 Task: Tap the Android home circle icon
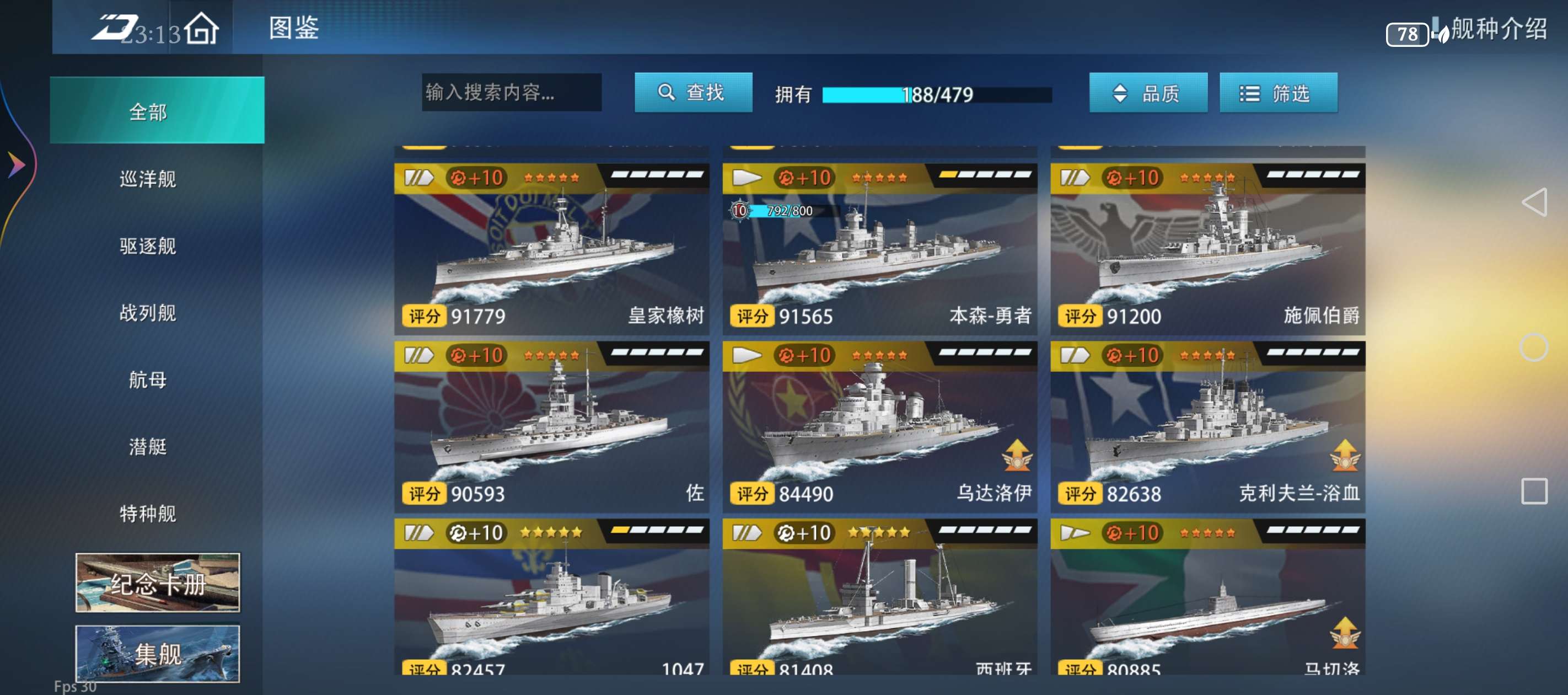tap(1533, 348)
